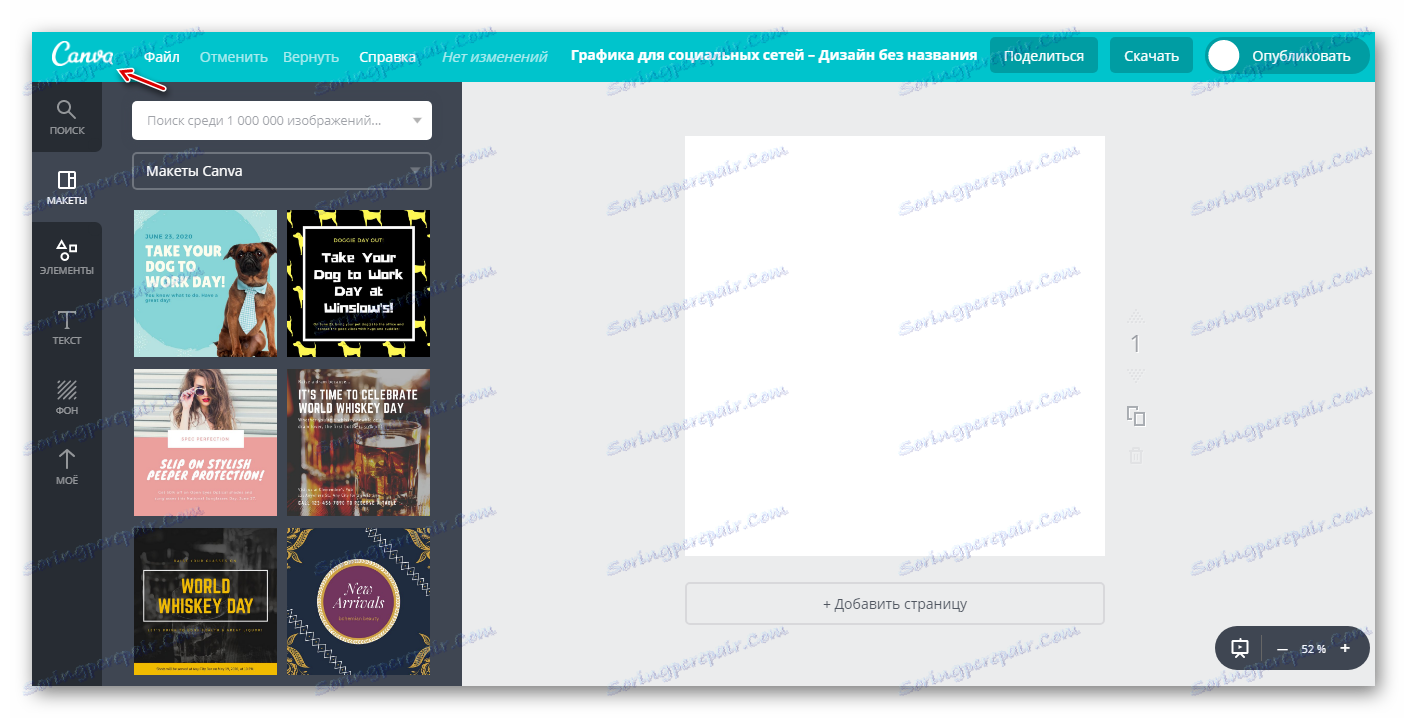Open the Справка menu
Image resolution: width=1407 pixels, height=718 pixels.
[x=387, y=56]
